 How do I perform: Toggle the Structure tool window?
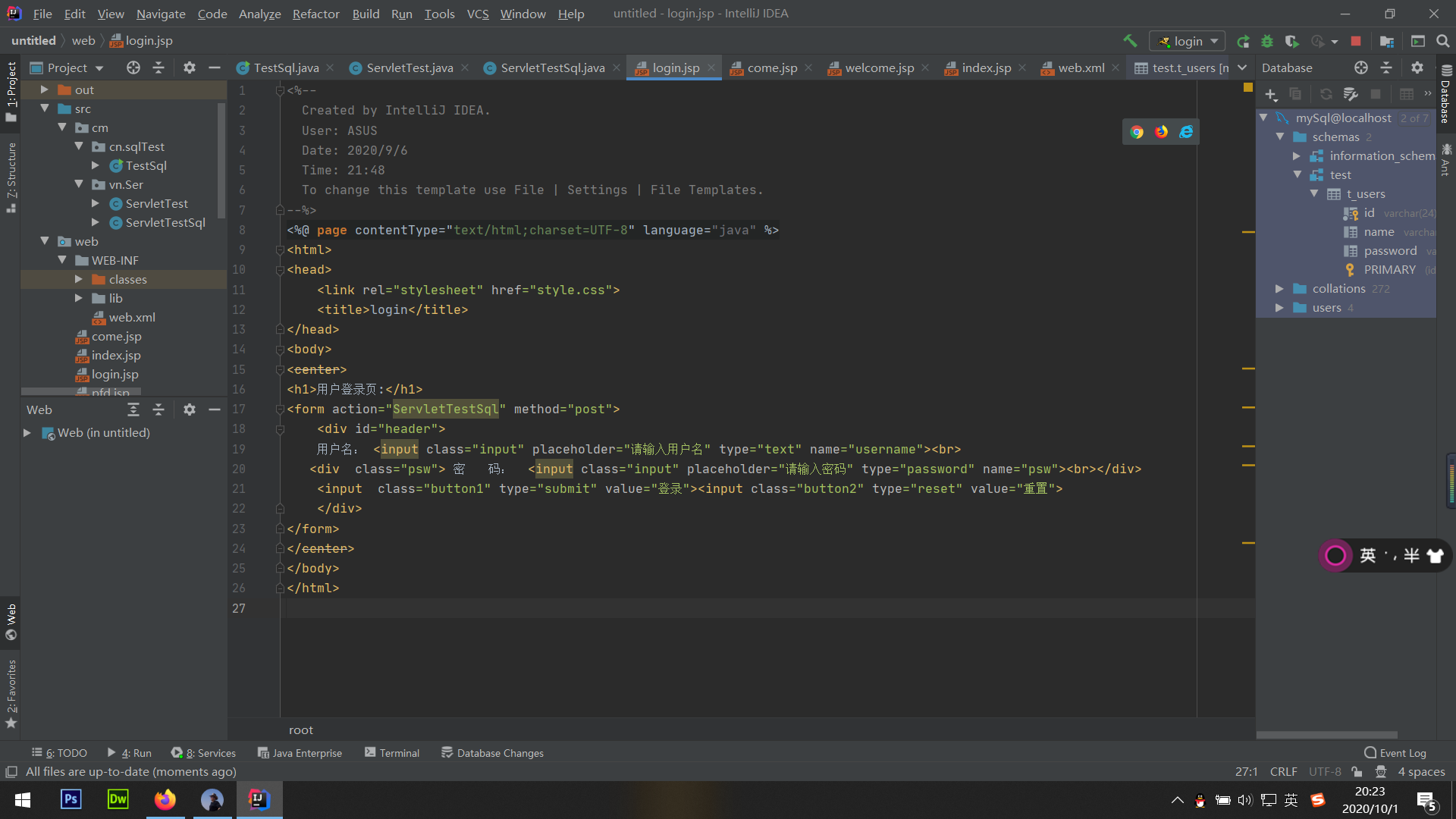[x=11, y=177]
